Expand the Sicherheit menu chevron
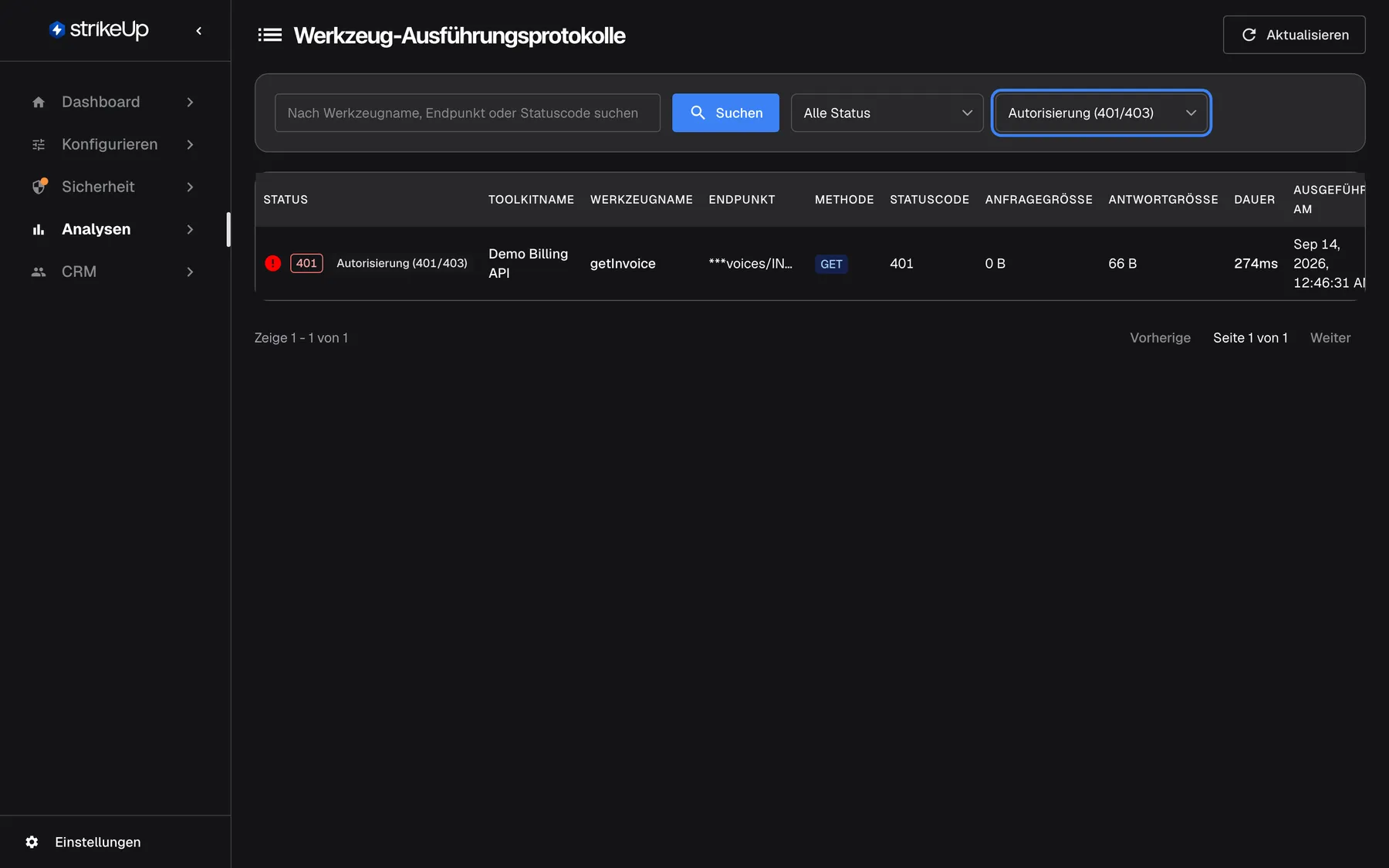Image resolution: width=1389 pixels, height=868 pixels. (x=190, y=187)
